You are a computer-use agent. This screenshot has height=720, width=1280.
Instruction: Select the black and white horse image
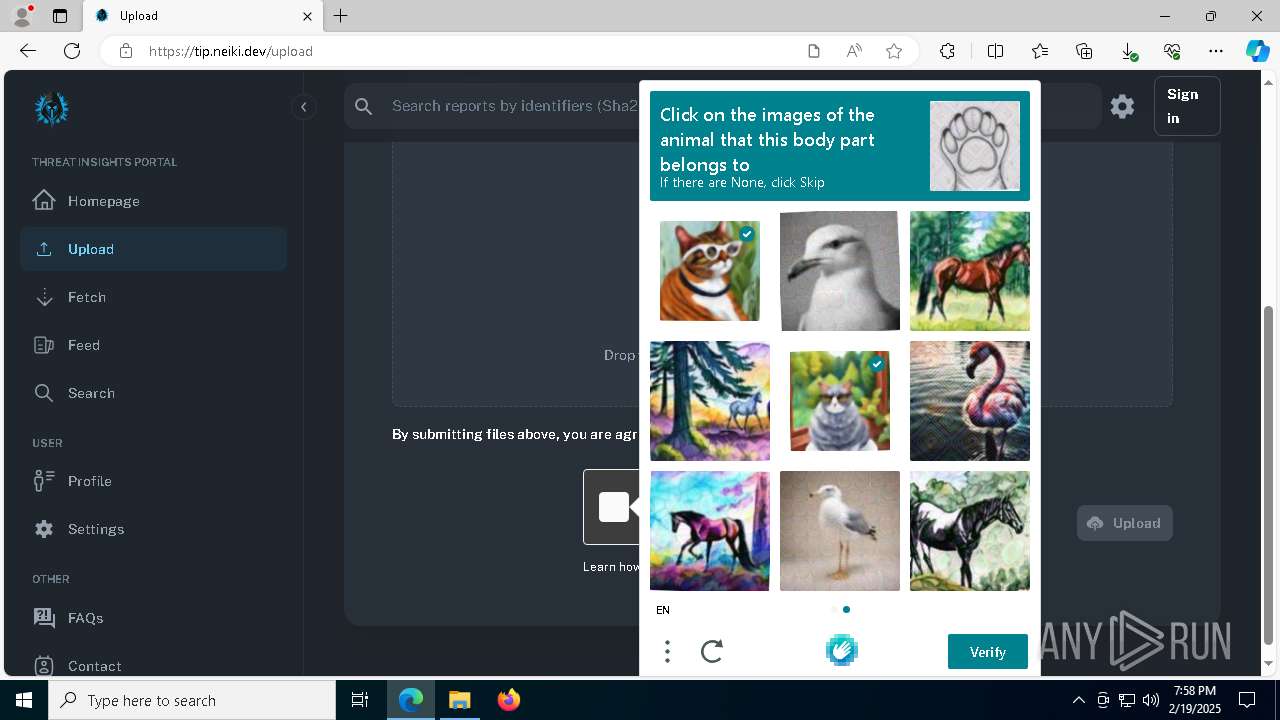point(970,531)
